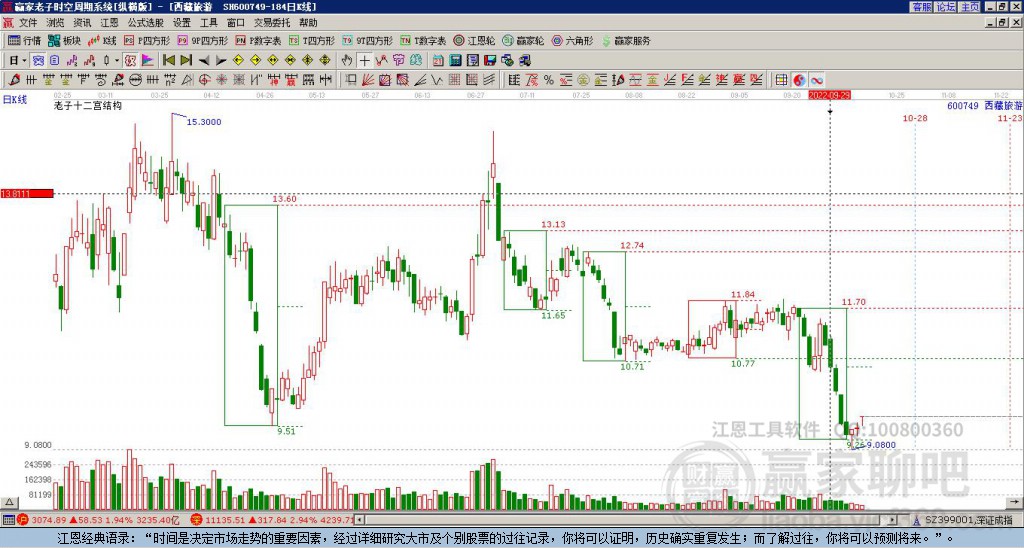Open the 赢家轮 wheel tool
The image size is (1024, 548).
[x=523, y=40]
